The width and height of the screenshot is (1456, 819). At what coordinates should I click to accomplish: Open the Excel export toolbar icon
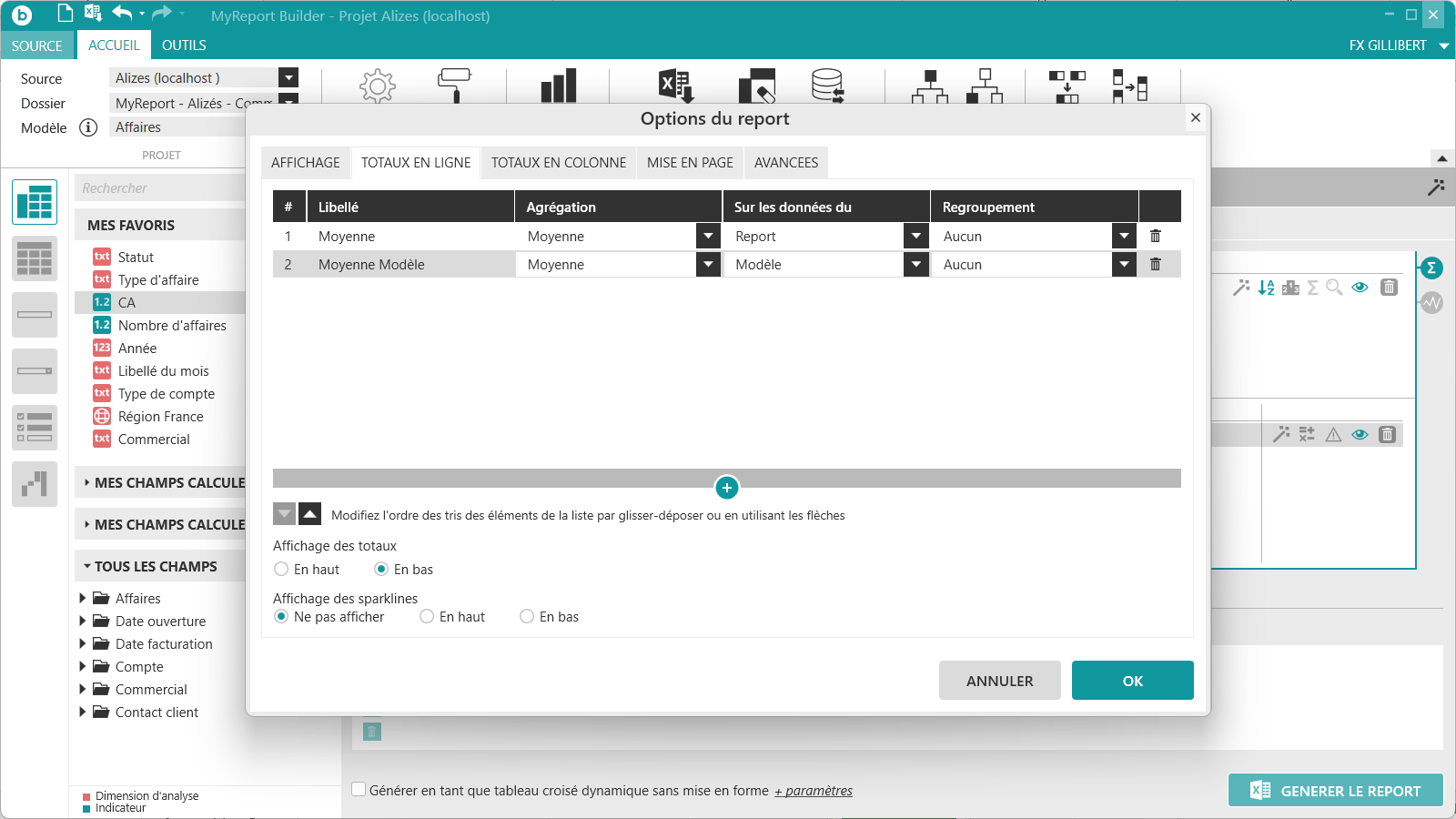click(x=676, y=86)
